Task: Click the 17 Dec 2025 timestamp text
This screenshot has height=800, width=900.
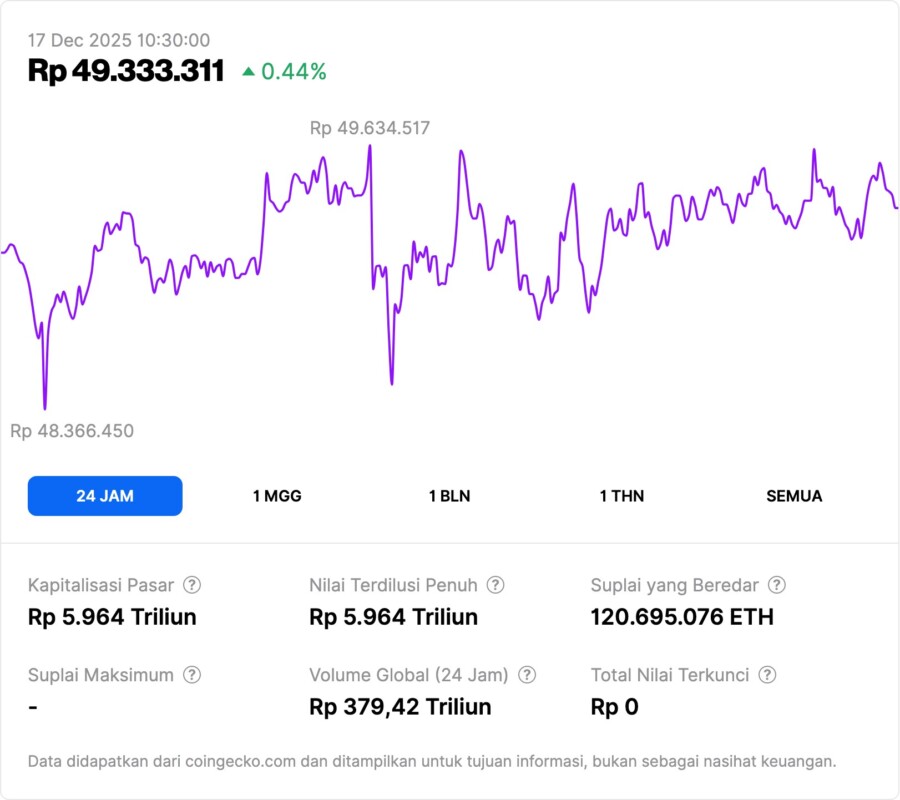Action: tap(119, 40)
